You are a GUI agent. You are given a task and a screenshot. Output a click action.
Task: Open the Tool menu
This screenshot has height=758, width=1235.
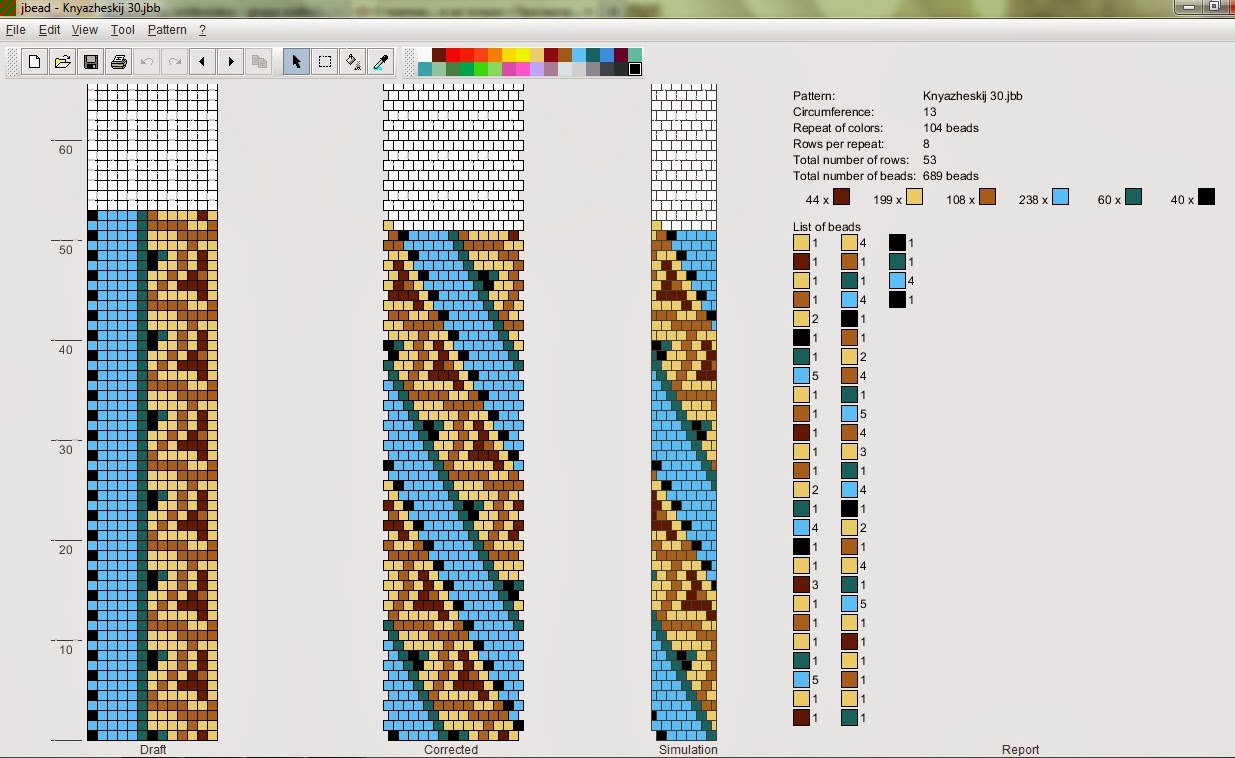pos(122,30)
